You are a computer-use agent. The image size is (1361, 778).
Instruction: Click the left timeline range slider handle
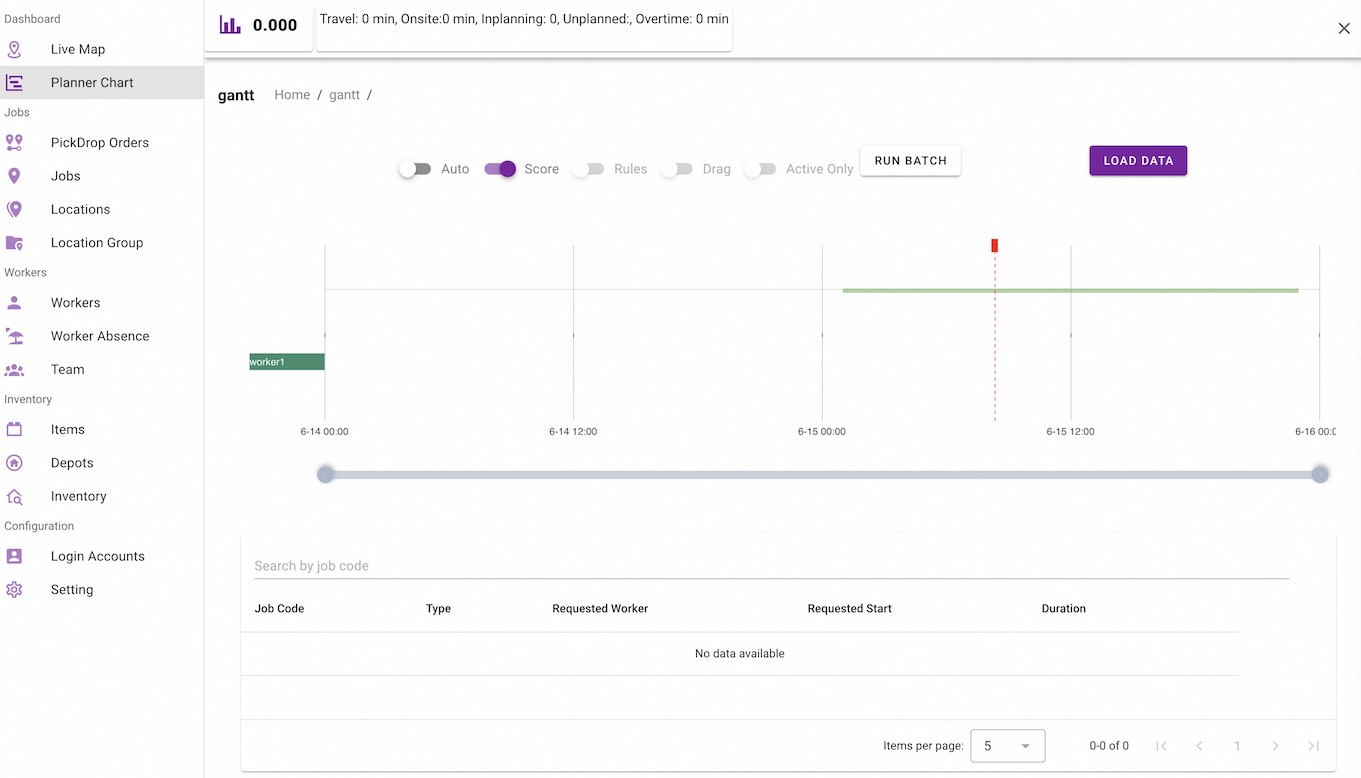[325, 474]
